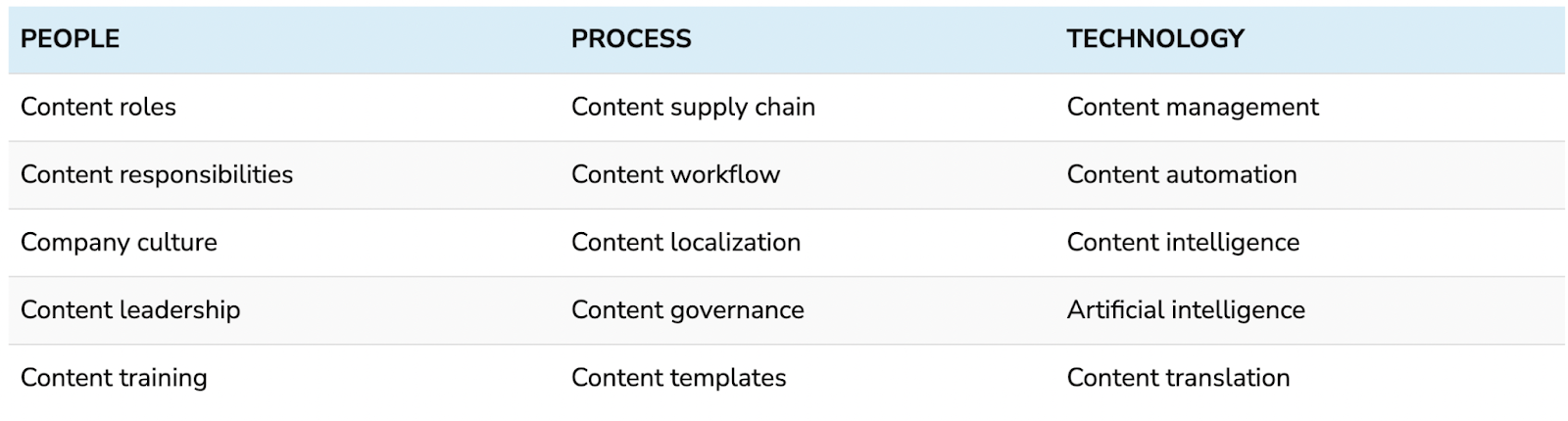Click Company culture in the table

[x=119, y=243]
